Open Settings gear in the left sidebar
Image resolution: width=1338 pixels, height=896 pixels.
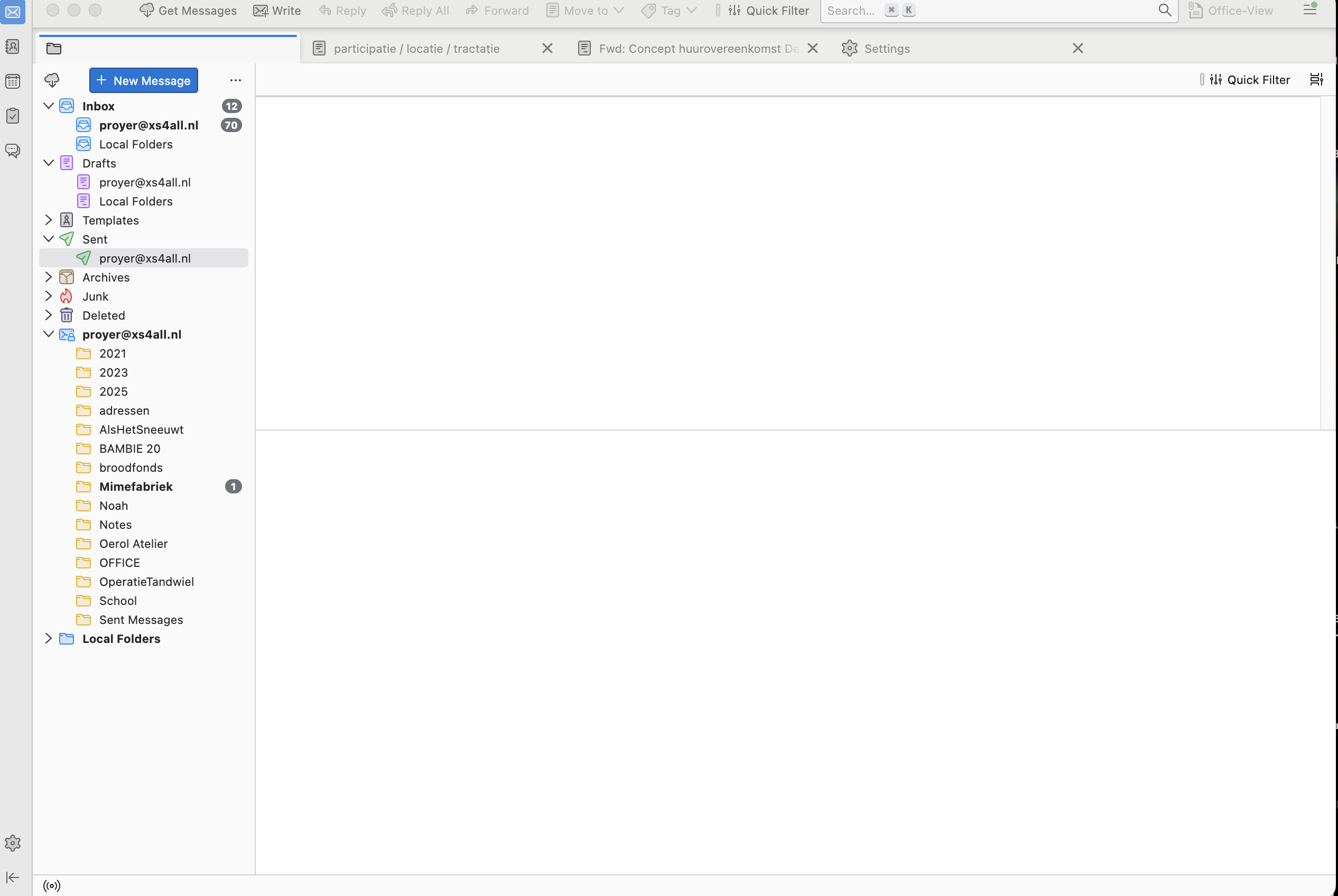pyautogui.click(x=13, y=843)
